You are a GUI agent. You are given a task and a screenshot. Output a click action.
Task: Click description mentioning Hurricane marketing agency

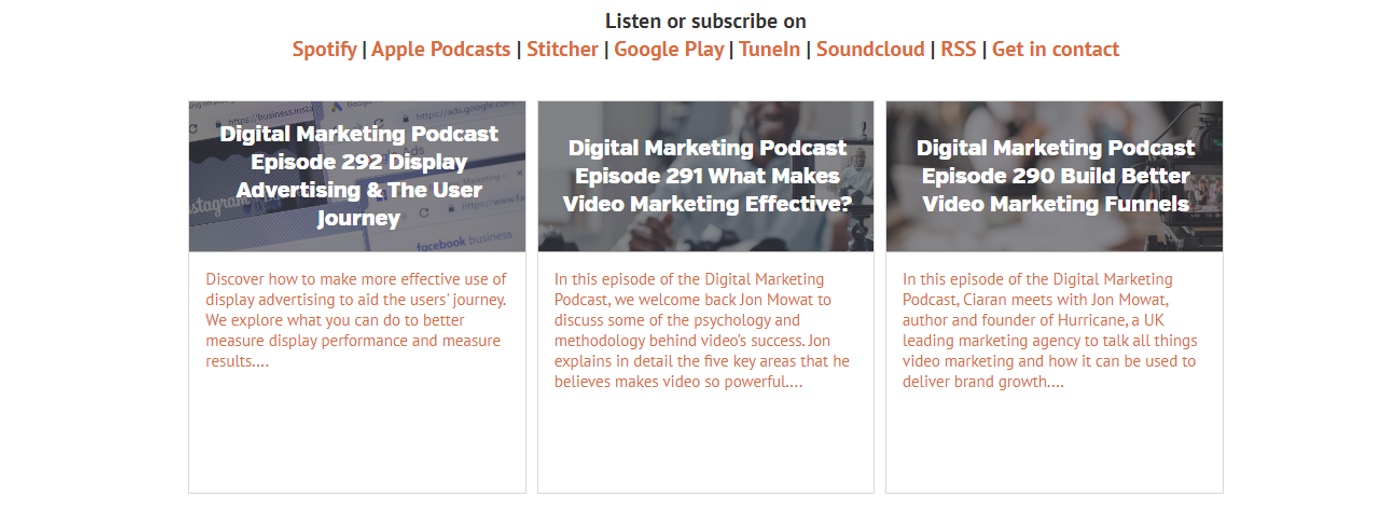coord(1050,330)
